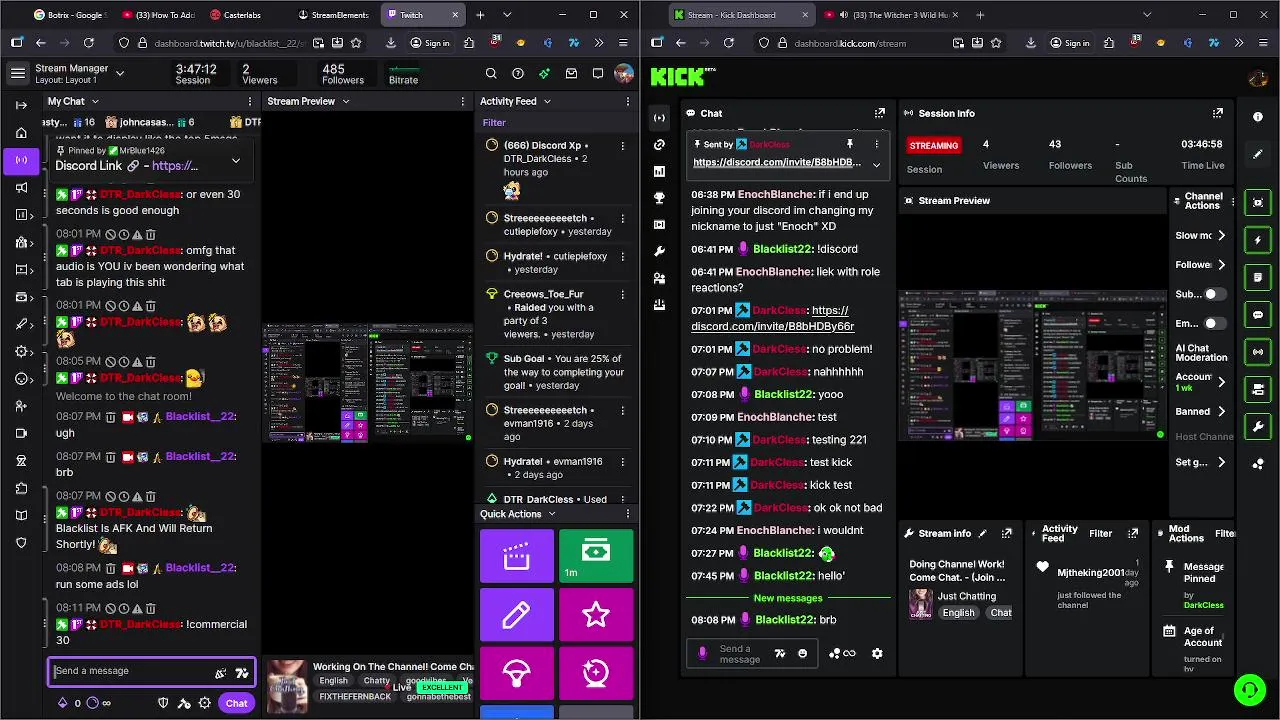Click the purple Chat send button
The width and height of the screenshot is (1280, 720).
(236, 703)
